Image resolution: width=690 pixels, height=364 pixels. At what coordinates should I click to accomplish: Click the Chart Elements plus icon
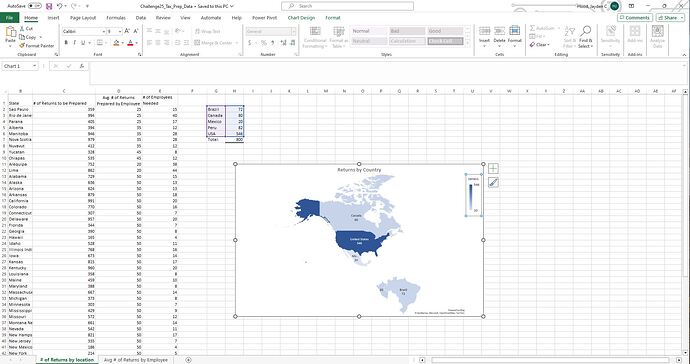[493, 168]
